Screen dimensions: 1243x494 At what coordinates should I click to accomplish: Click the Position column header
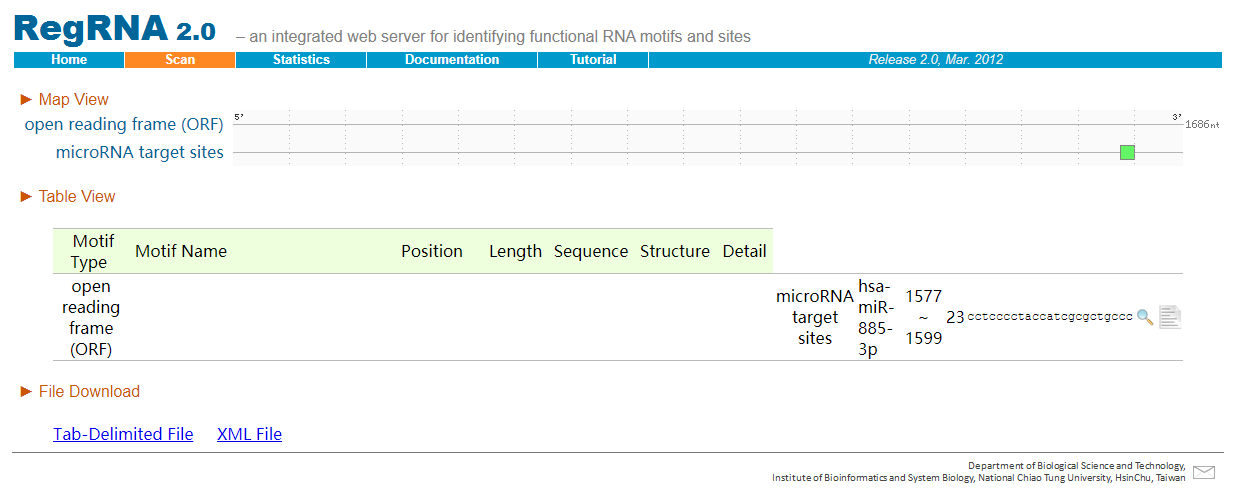pos(432,251)
